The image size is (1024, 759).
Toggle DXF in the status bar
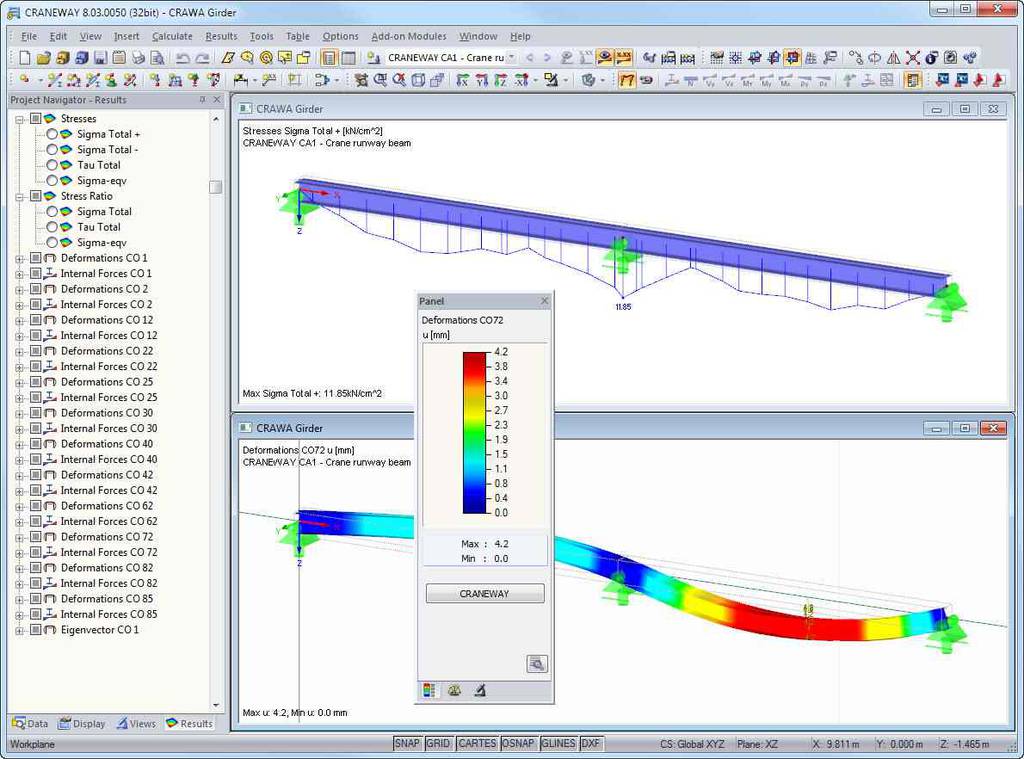click(590, 743)
